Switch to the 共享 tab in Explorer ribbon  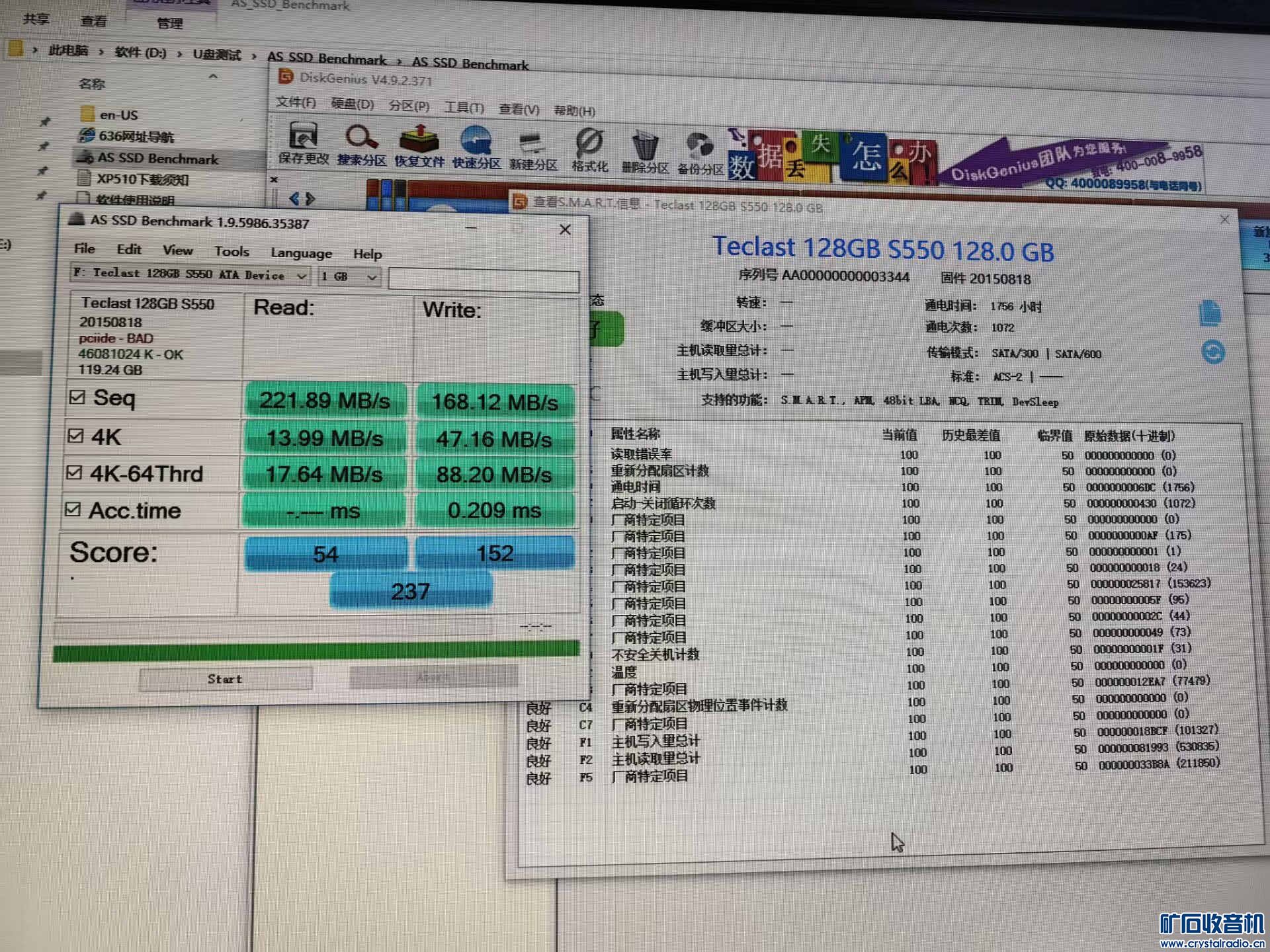click(36, 19)
